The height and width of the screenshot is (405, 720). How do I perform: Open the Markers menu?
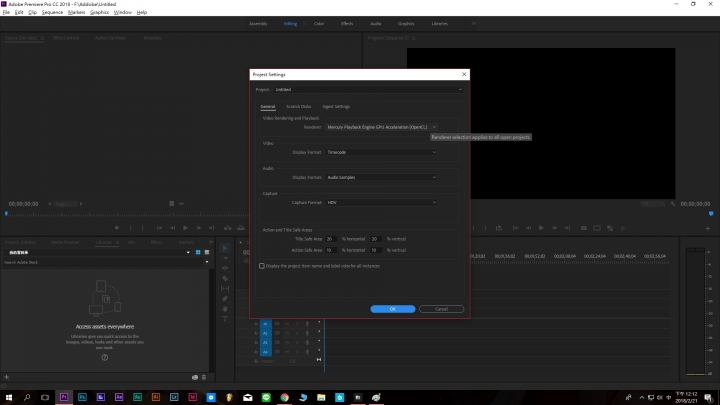(x=76, y=12)
